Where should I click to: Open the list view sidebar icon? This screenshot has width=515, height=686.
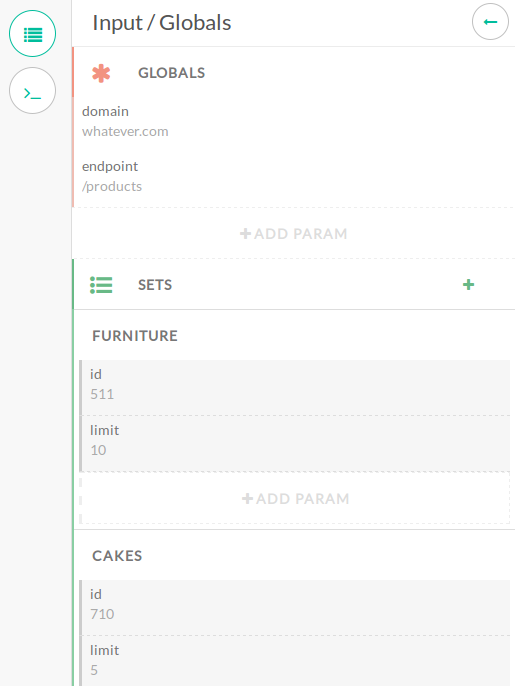[32, 34]
